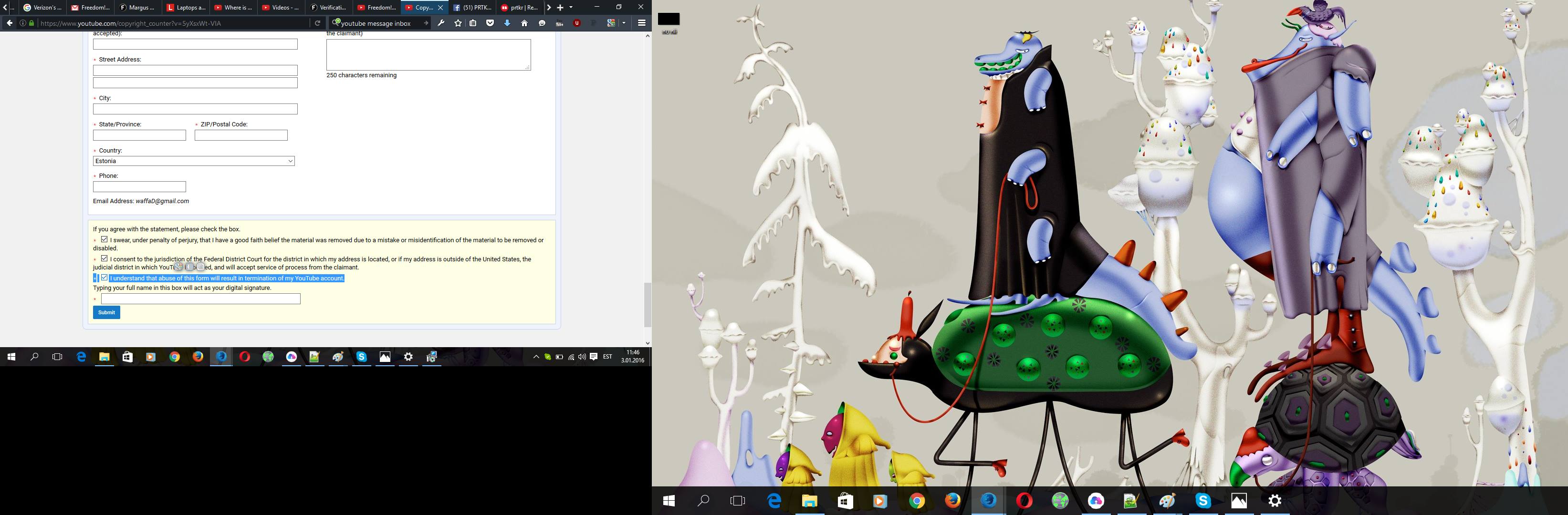Open a new tab with plus icon

[561, 7]
